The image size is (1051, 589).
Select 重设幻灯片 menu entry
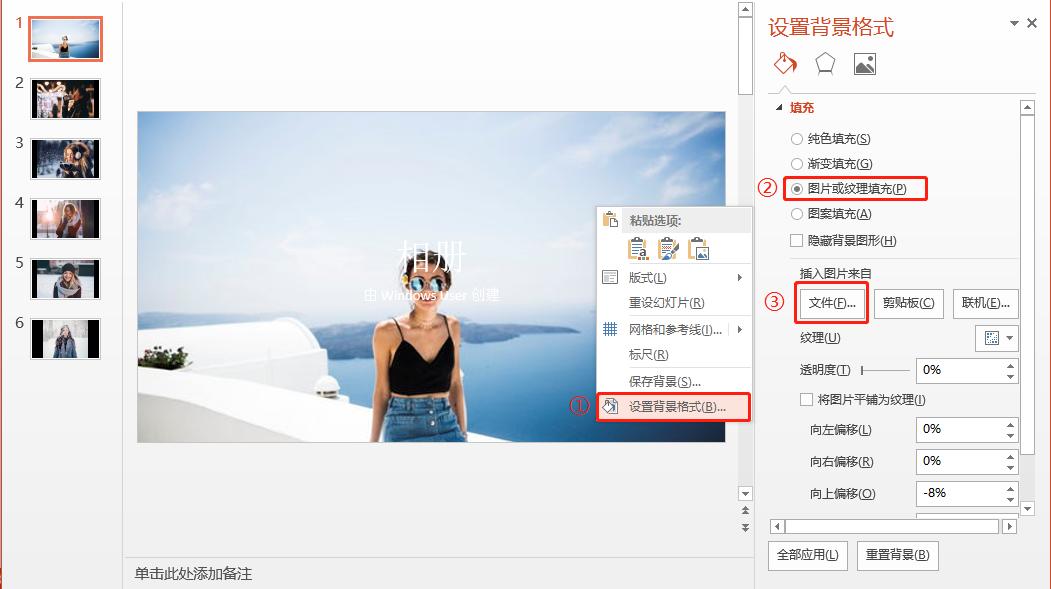point(674,303)
